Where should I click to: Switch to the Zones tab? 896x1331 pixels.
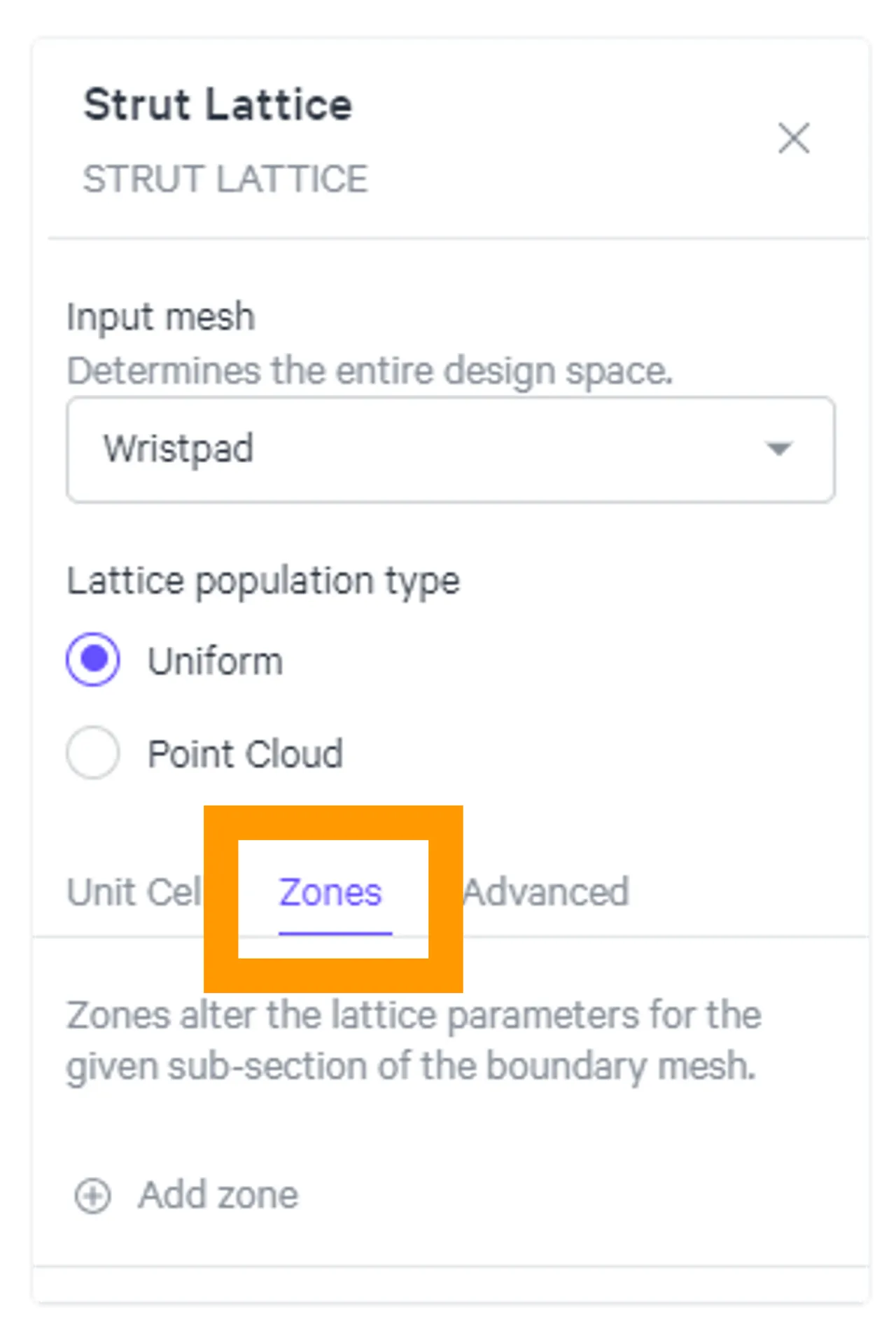330,891
